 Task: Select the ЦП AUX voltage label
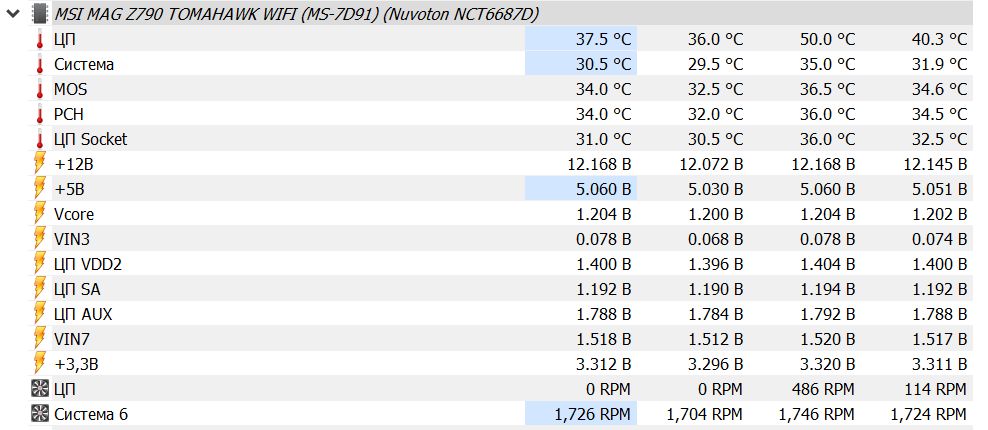83,314
